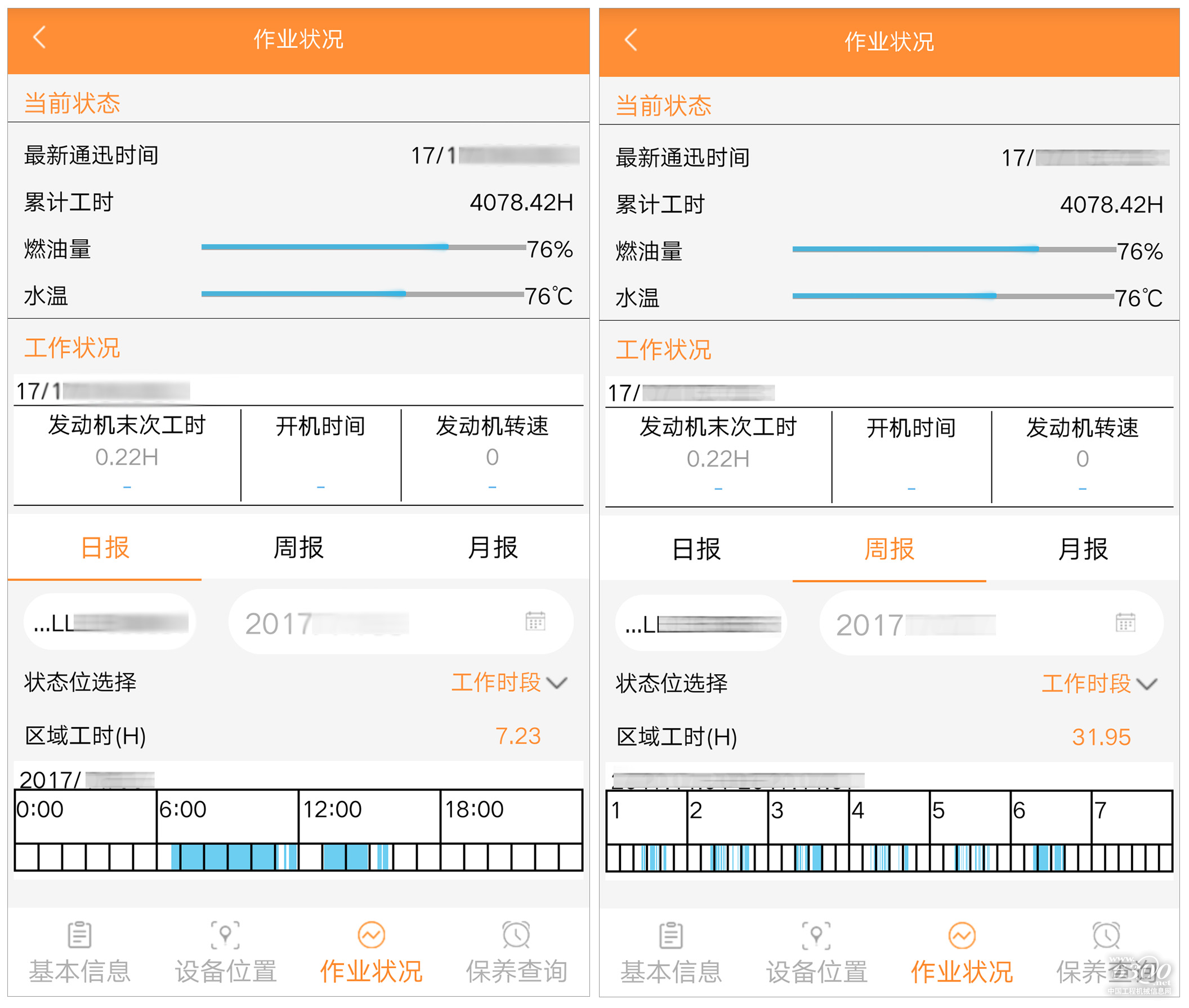Tap back arrow on right screen header
This screenshot has height=1008, width=1189.
coord(631,40)
